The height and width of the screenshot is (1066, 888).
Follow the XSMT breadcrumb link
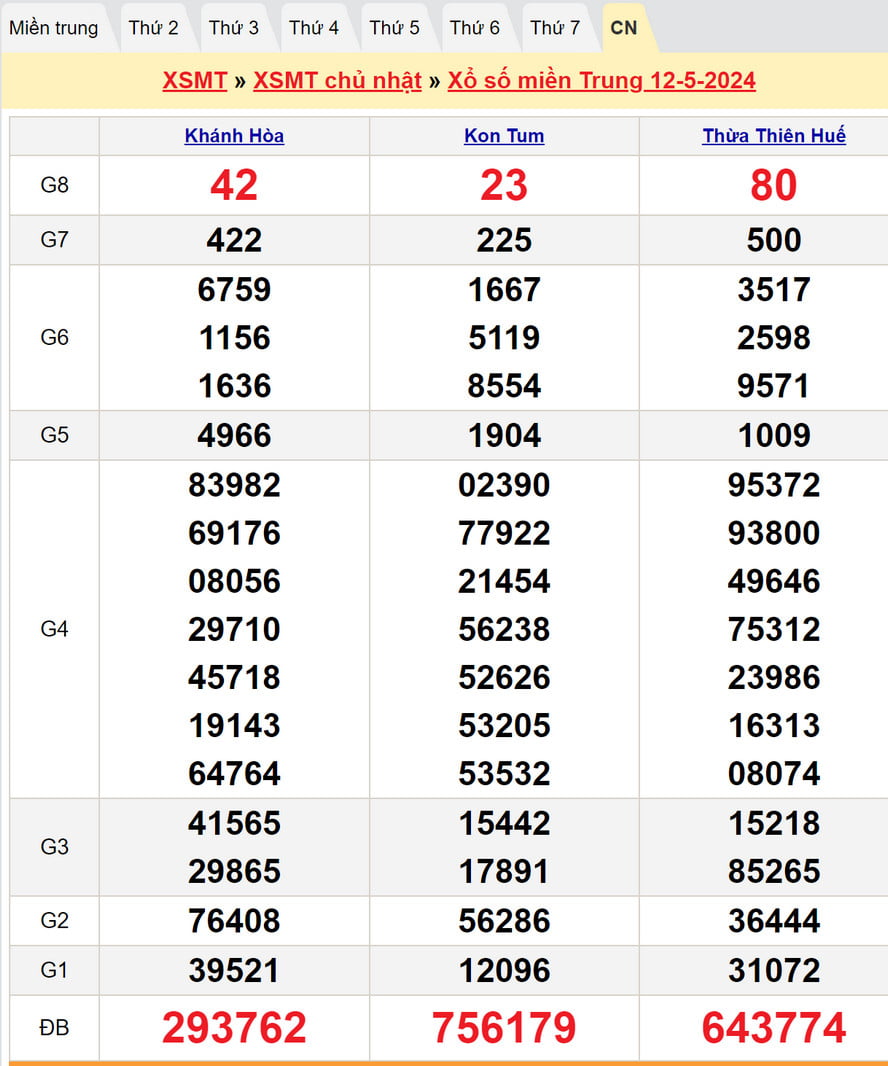194,81
